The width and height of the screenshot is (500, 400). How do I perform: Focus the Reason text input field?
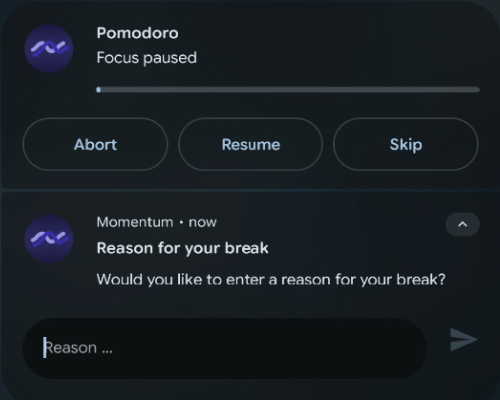pos(224,348)
